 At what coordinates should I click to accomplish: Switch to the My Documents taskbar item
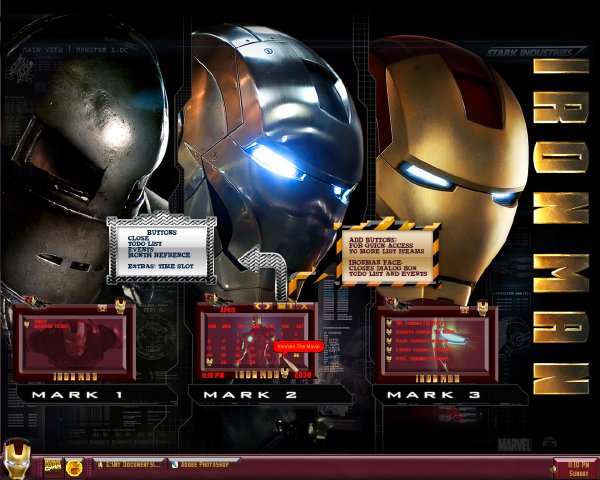coord(130,464)
